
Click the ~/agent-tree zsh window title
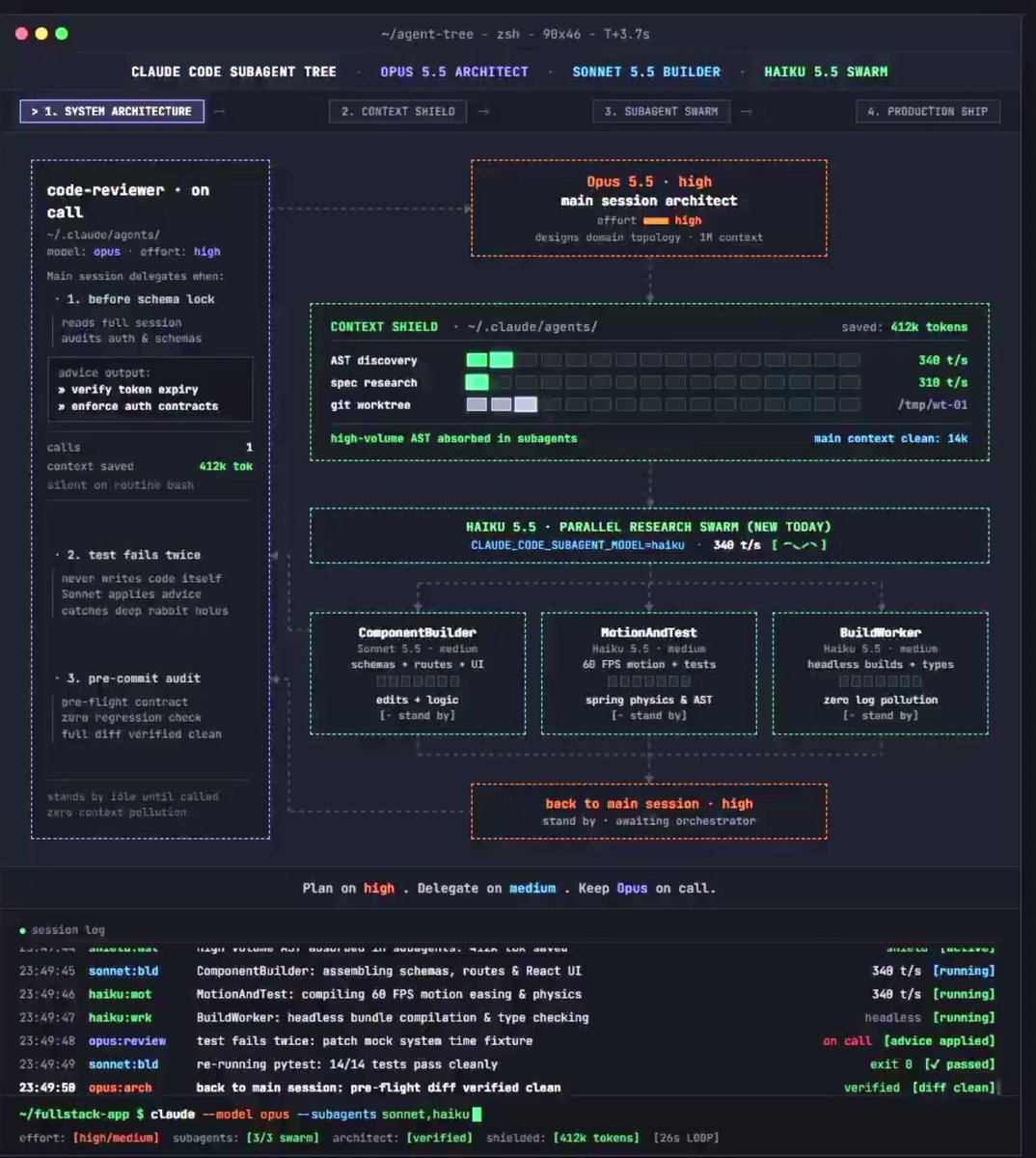pos(515,34)
